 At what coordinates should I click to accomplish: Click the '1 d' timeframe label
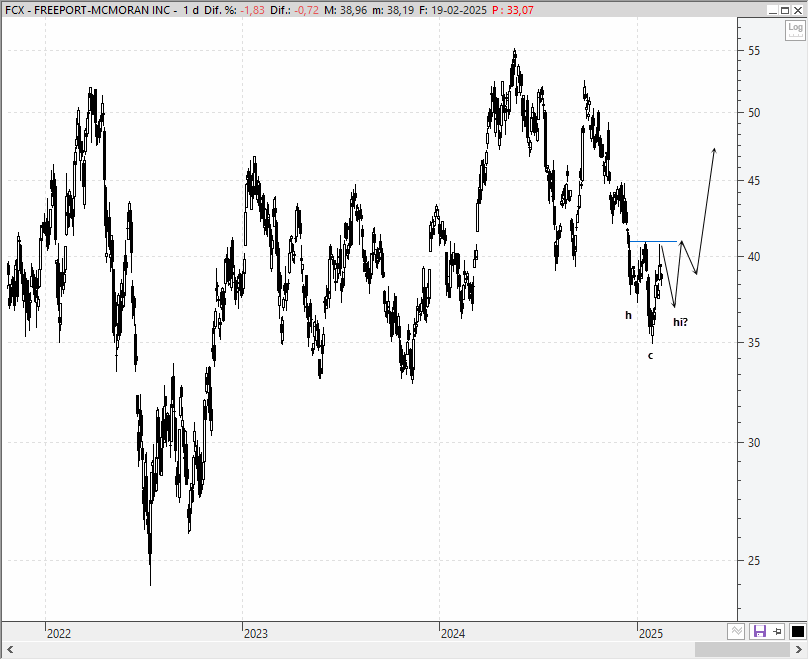(190, 10)
